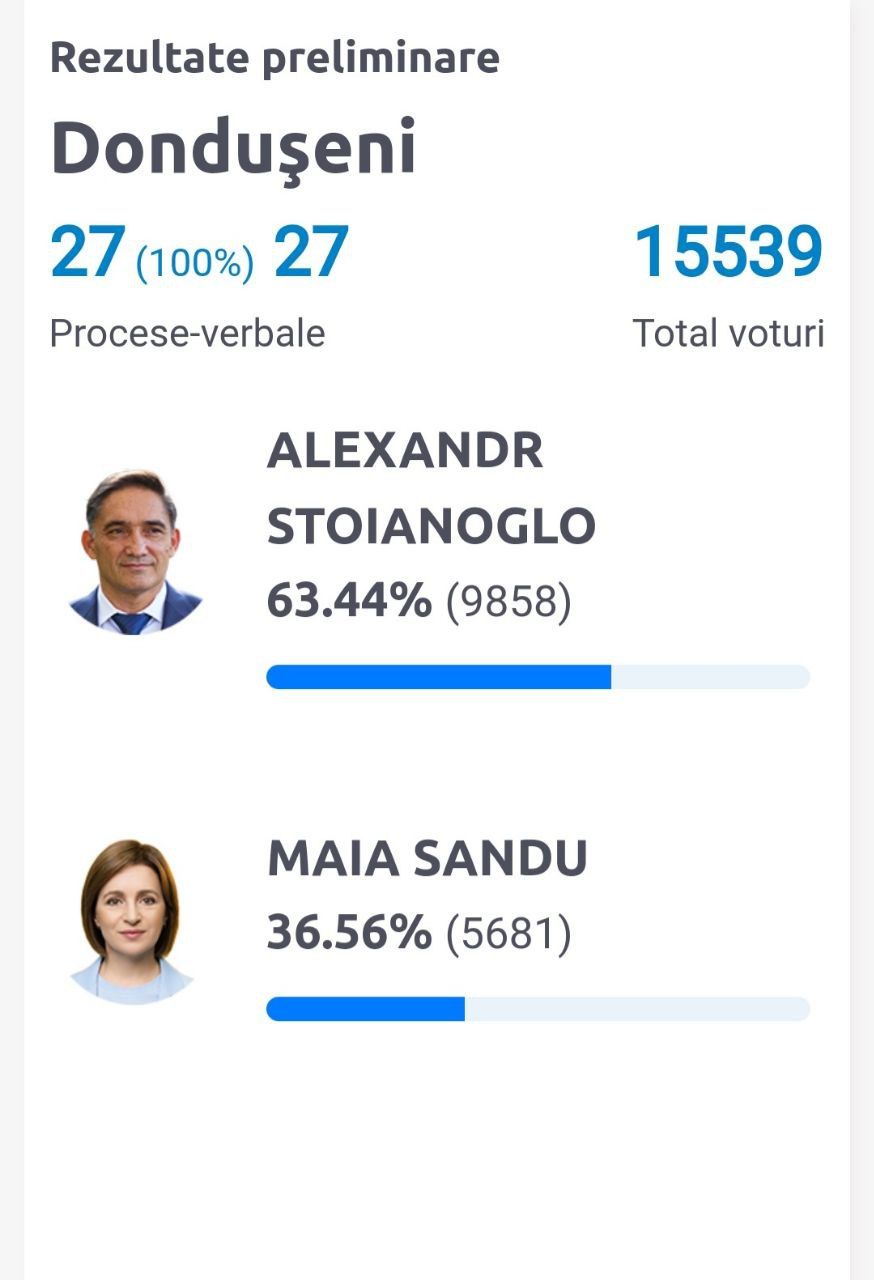Click Maia Sandu's portrait photo

[x=130, y=921]
